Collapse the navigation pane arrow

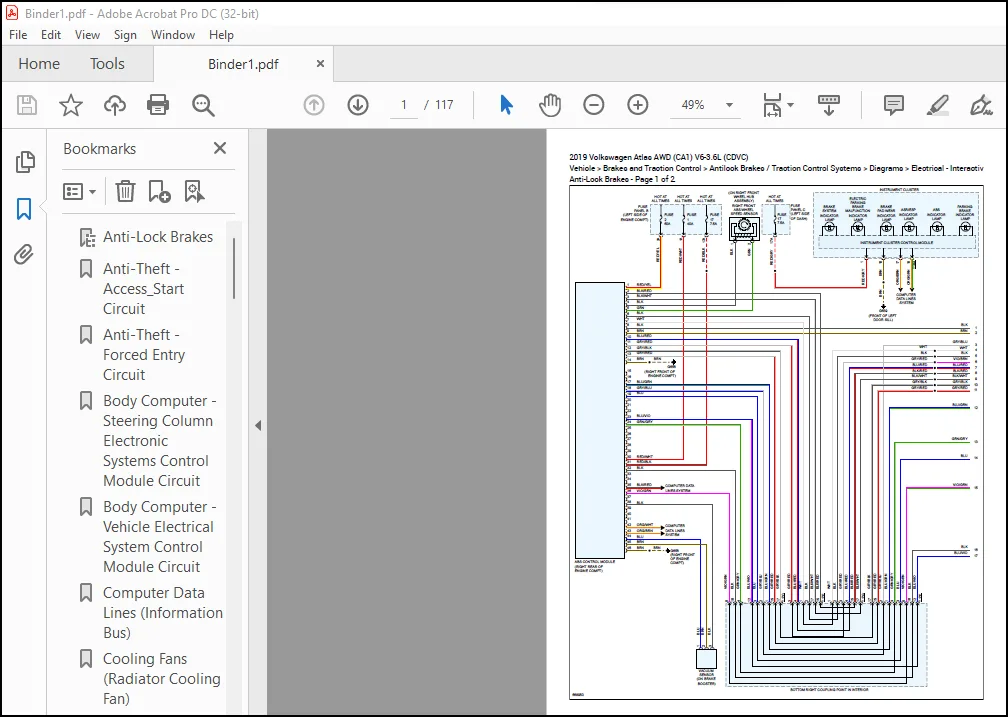tap(258, 425)
